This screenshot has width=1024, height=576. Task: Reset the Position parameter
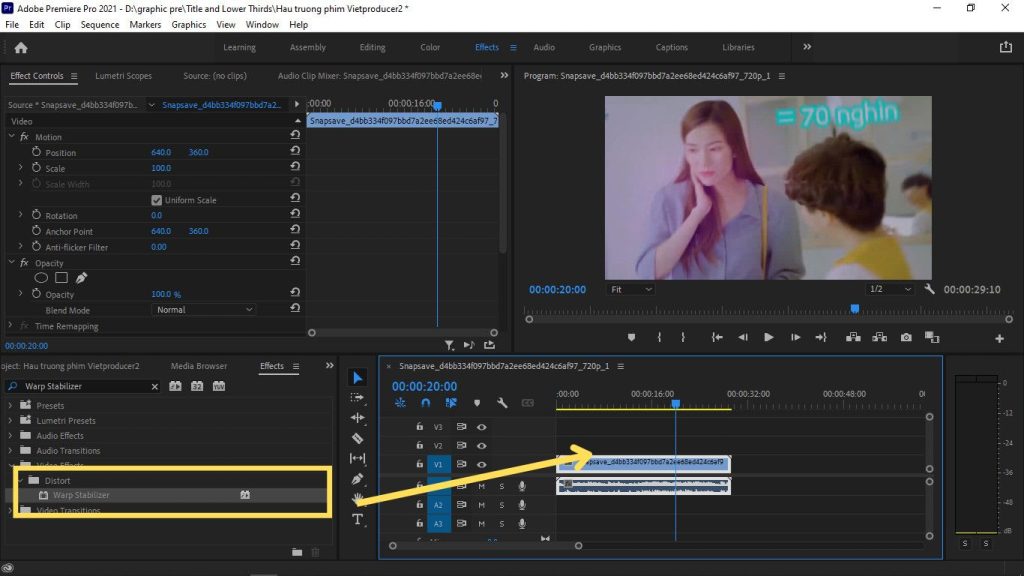coord(295,152)
